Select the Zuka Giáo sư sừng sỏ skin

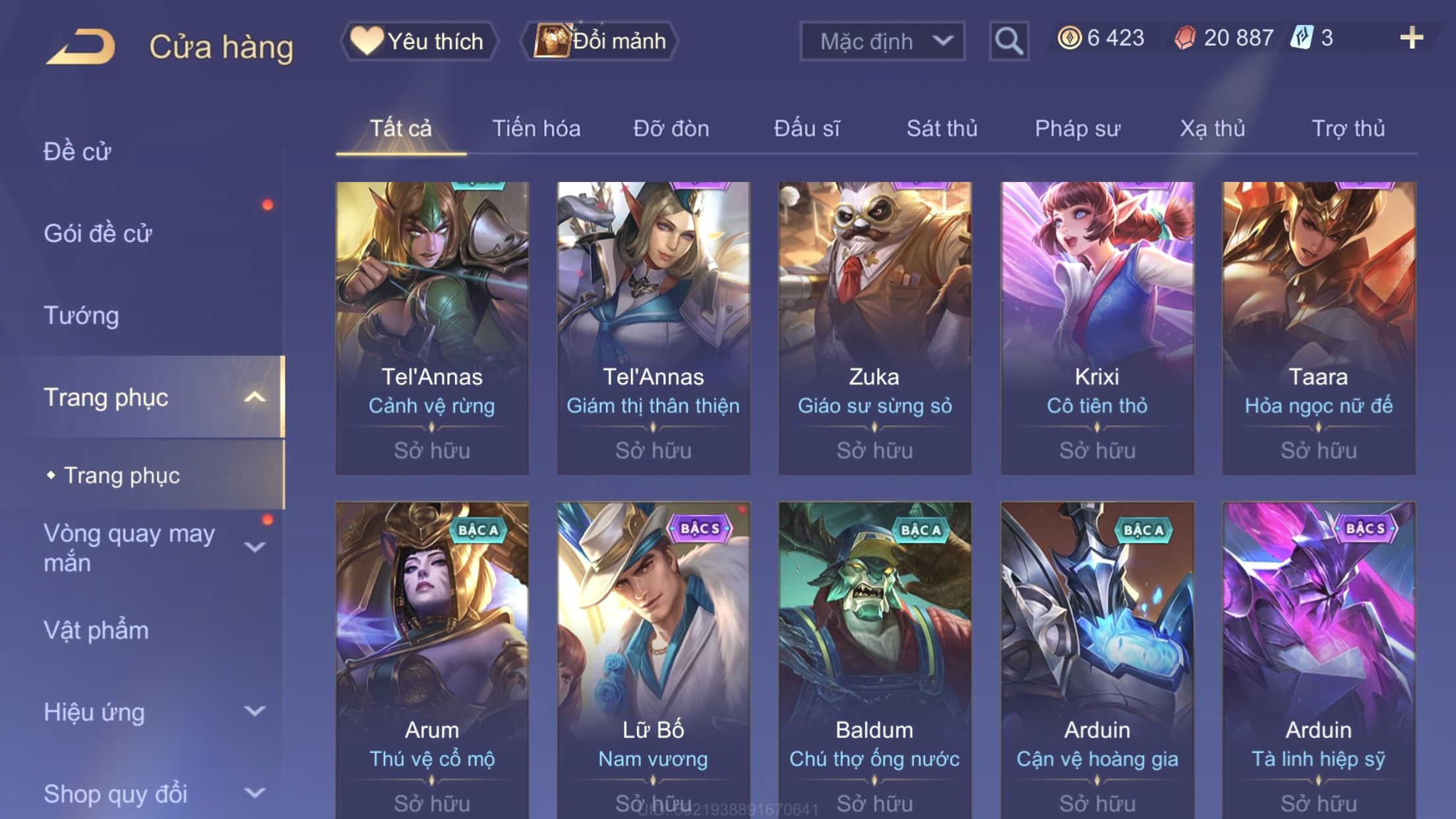coord(874,328)
